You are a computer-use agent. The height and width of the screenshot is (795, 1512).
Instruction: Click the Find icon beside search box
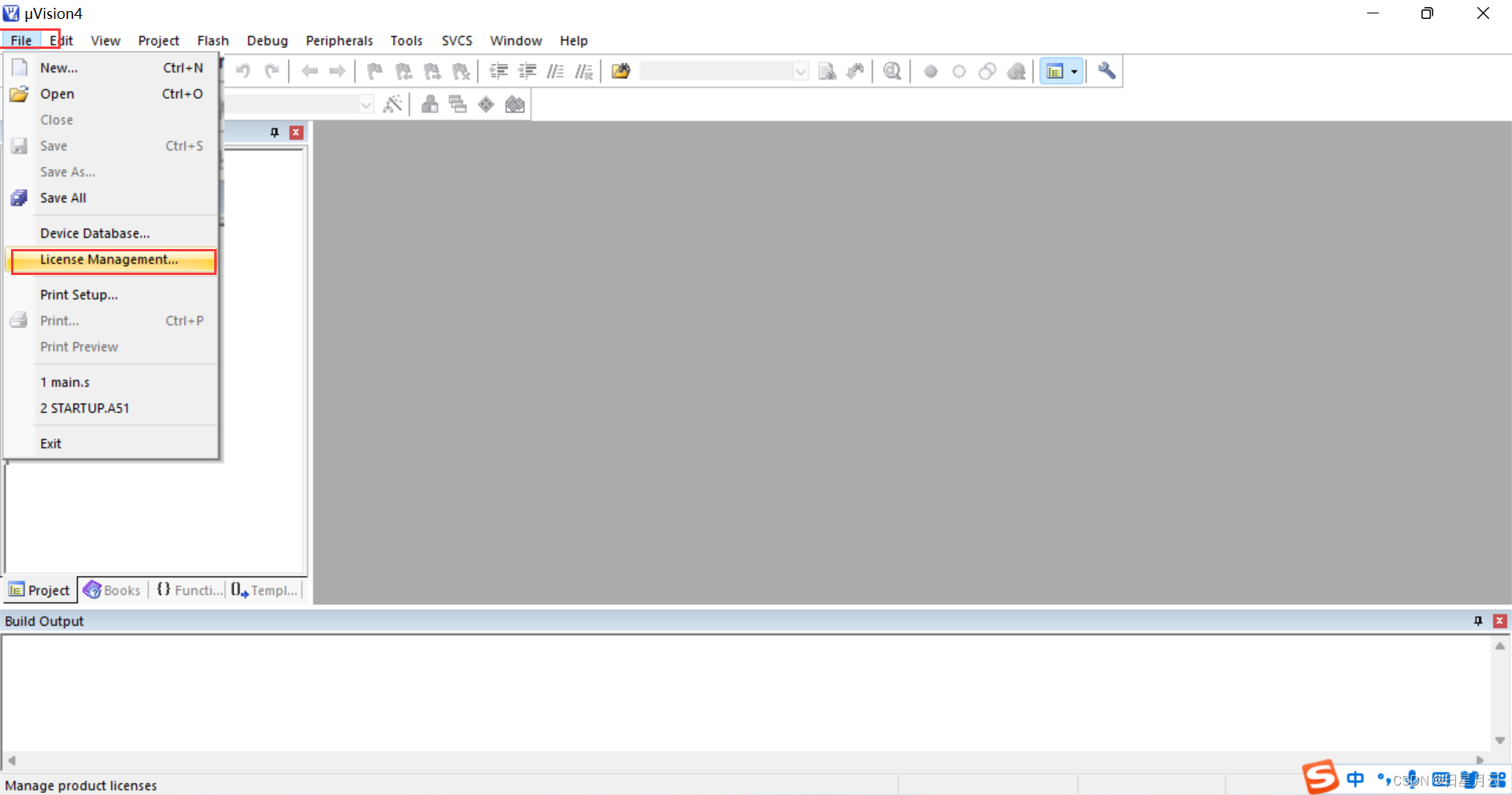pyautogui.click(x=827, y=72)
